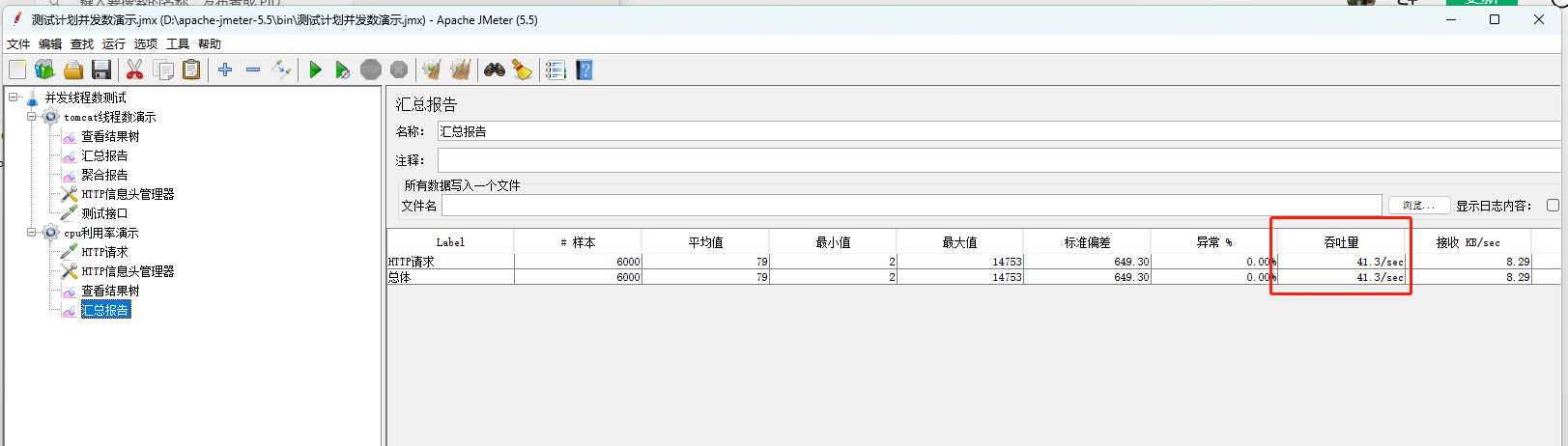
Task: Click the Start no pauses icon
Action: (342, 70)
